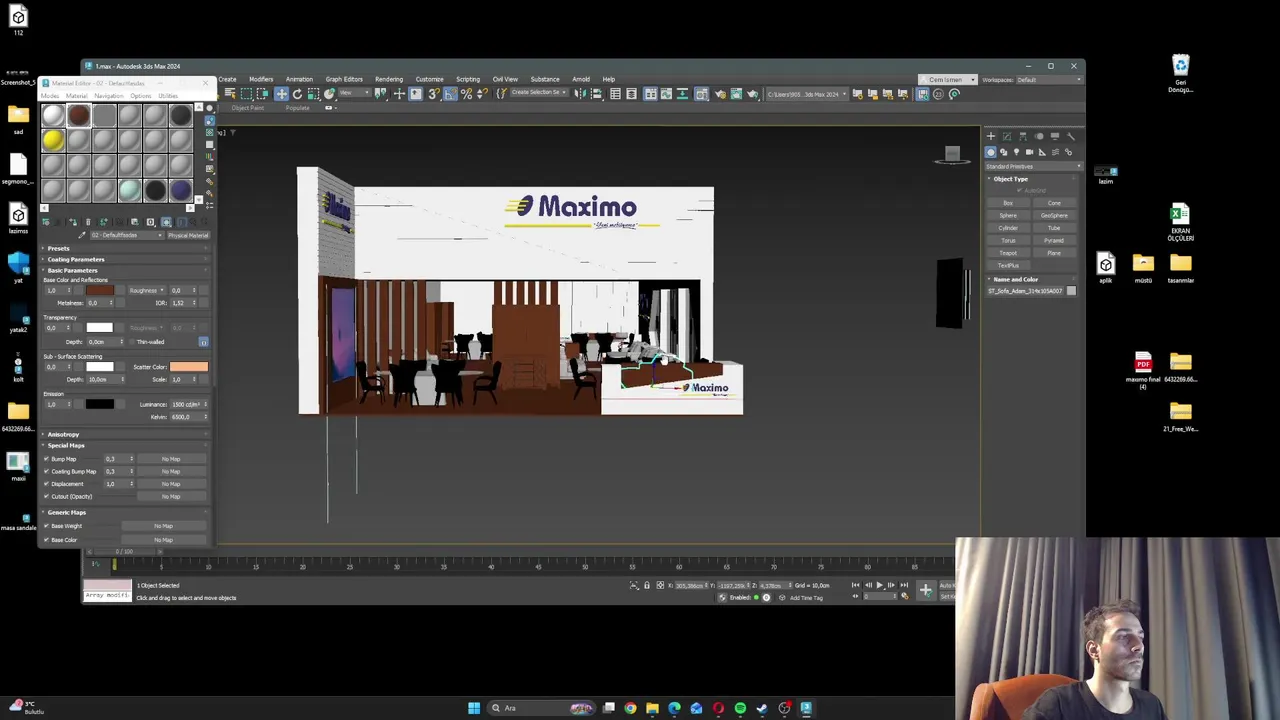The image size is (1280, 720).
Task: Expand the Anisotropy rollout
Action: [x=62, y=434]
